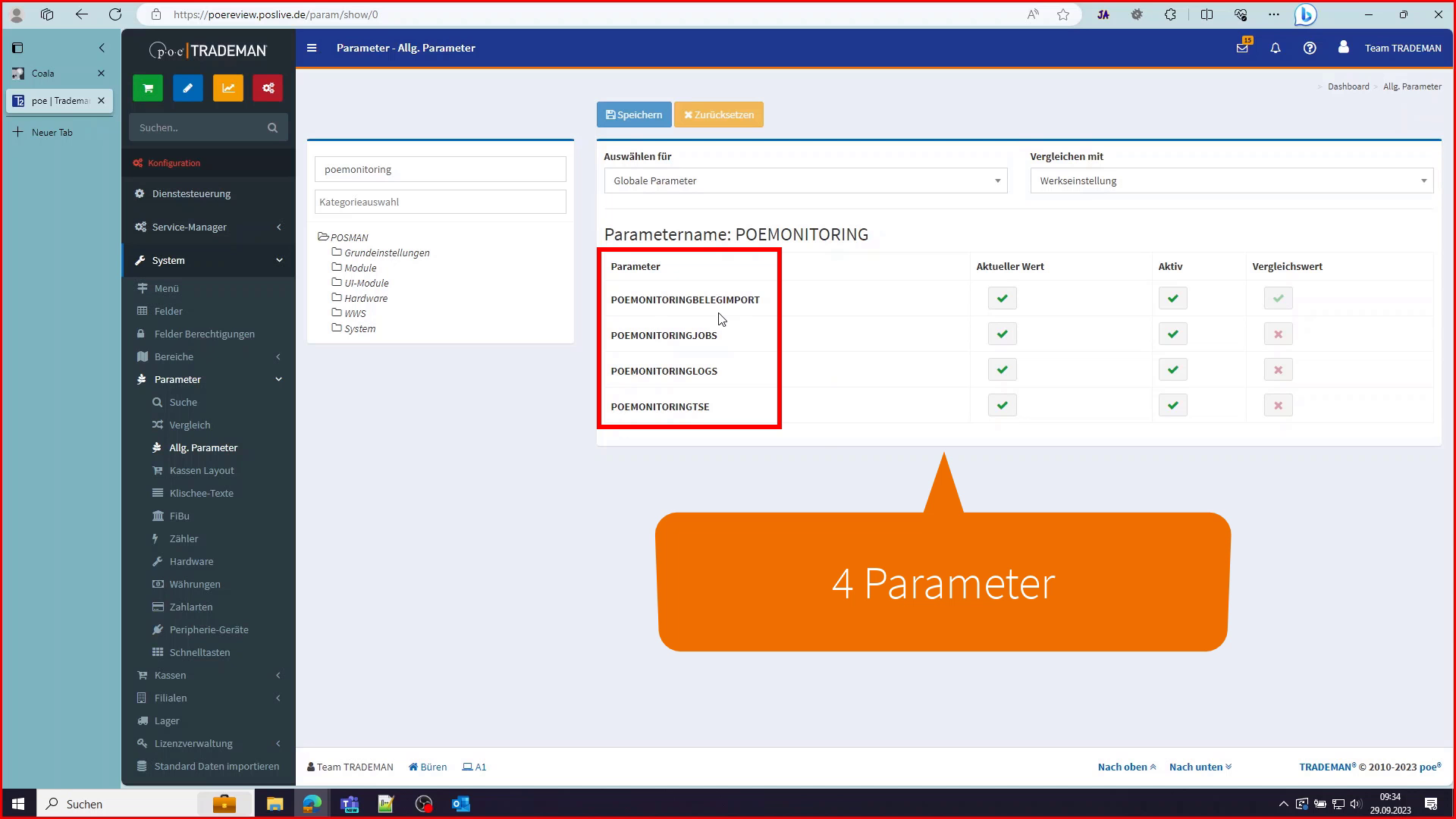This screenshot has width=1456, height=819.
Task: Open the Werkseinstellung compare dropdown
Action: (1232, 180)
